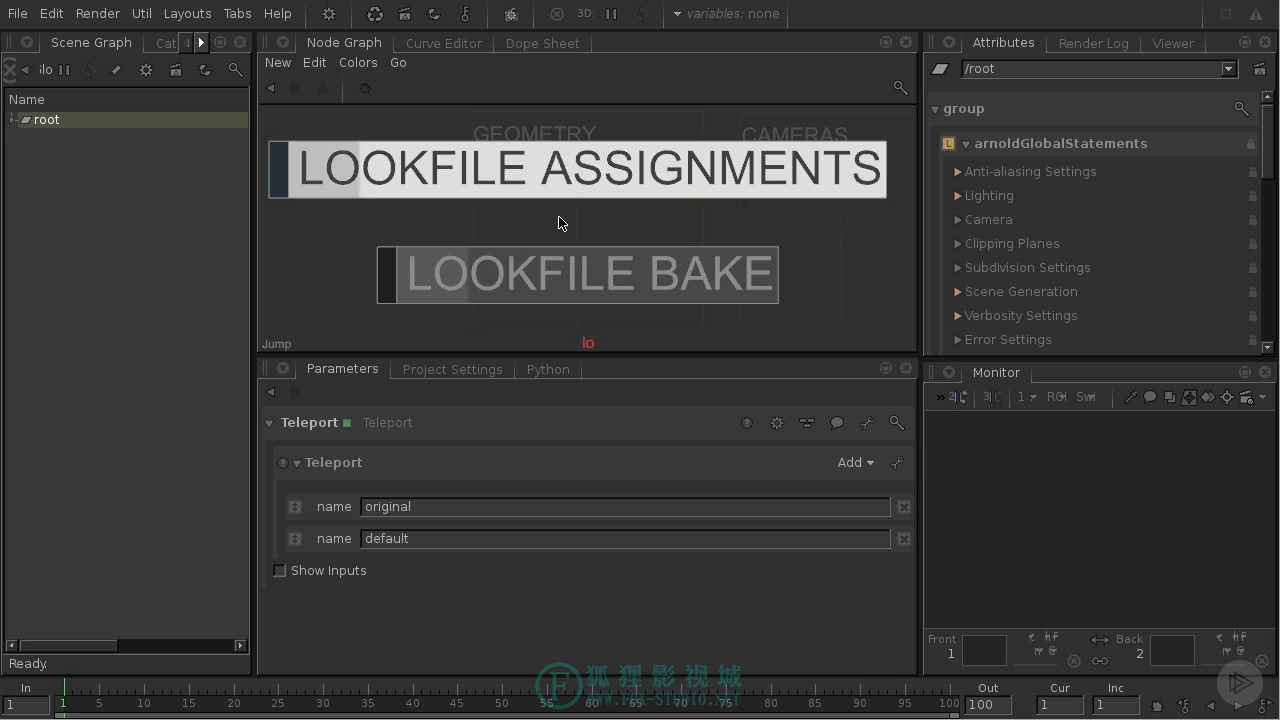Click the timeline Out frame field showing 100
The image size is (1280, 720).
[988, 705]
